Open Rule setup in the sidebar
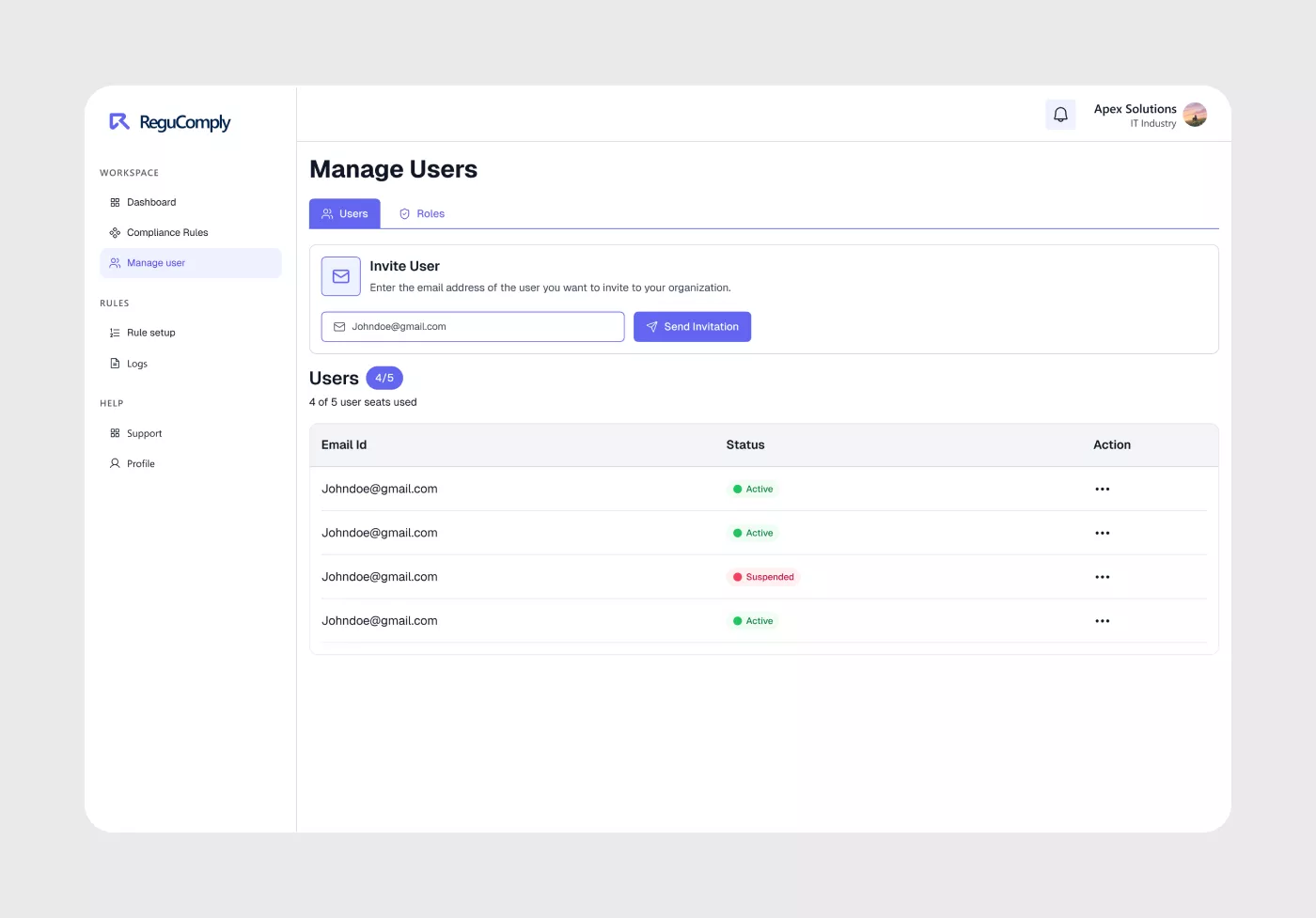 (191, 333)
